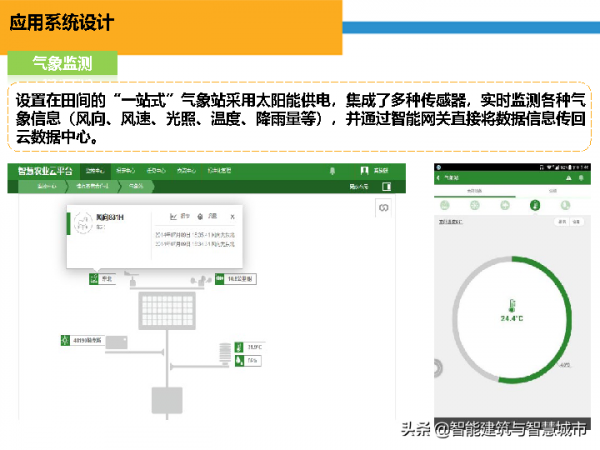
Task: Tap the back arrow in mobile app header
Action: click(439, 178)
